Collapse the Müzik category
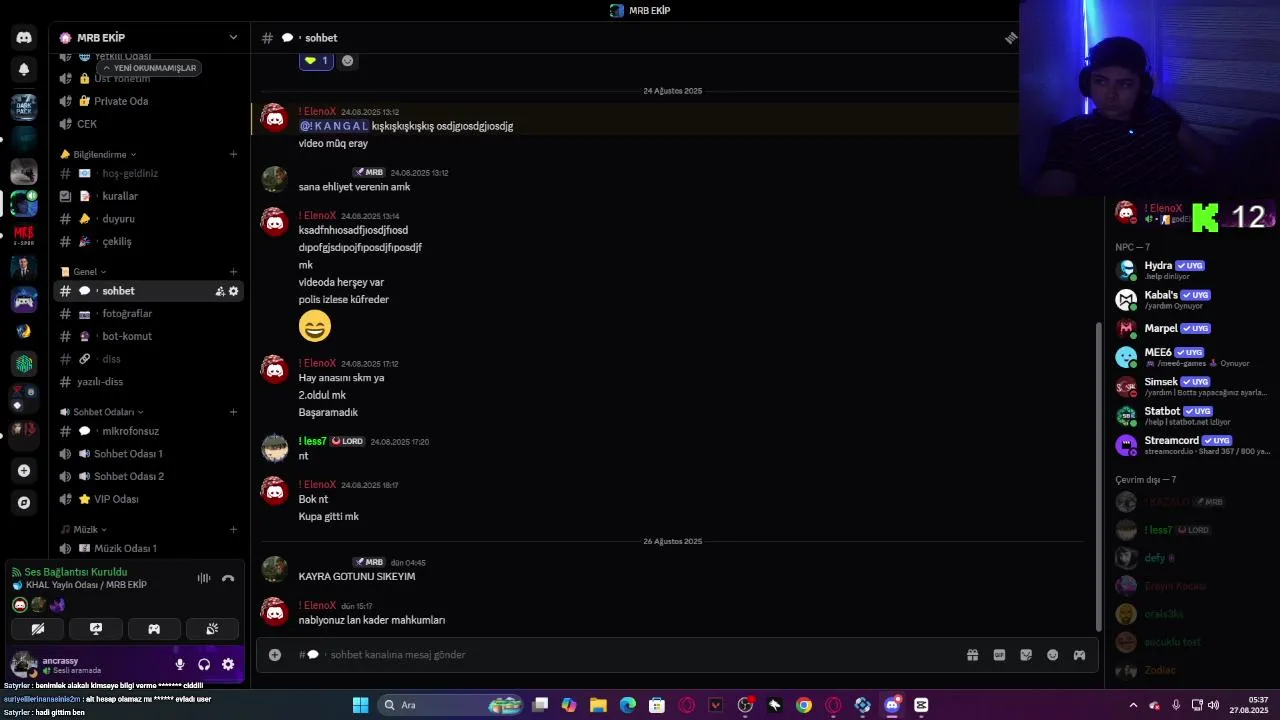 [x=84, y=530]
